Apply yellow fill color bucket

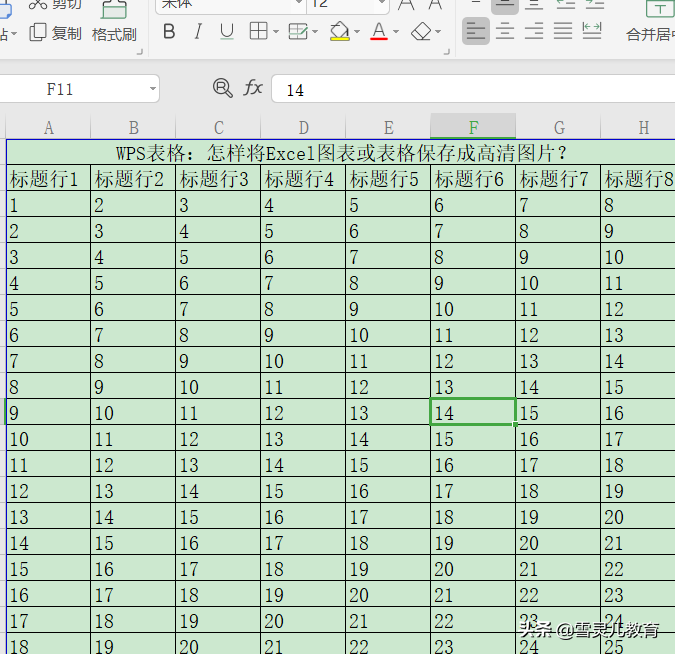click(340, 31)
